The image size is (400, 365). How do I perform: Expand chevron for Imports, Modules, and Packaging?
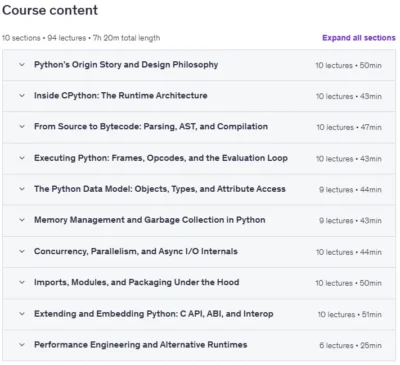point(22,282)
